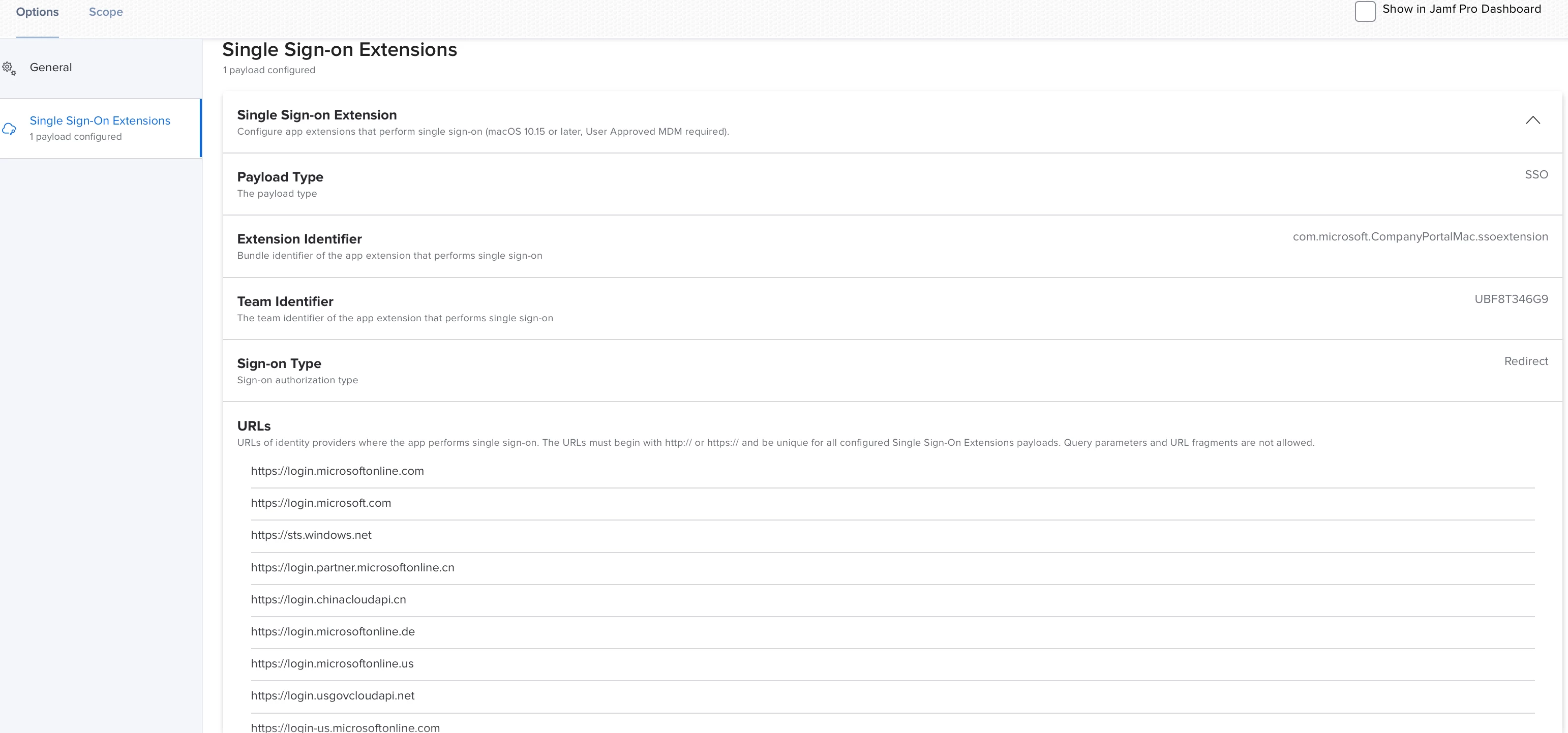The height and width of the screenshot is (733, 1568).
Task: Switch to the Scope tab
Action: point(106,12)
